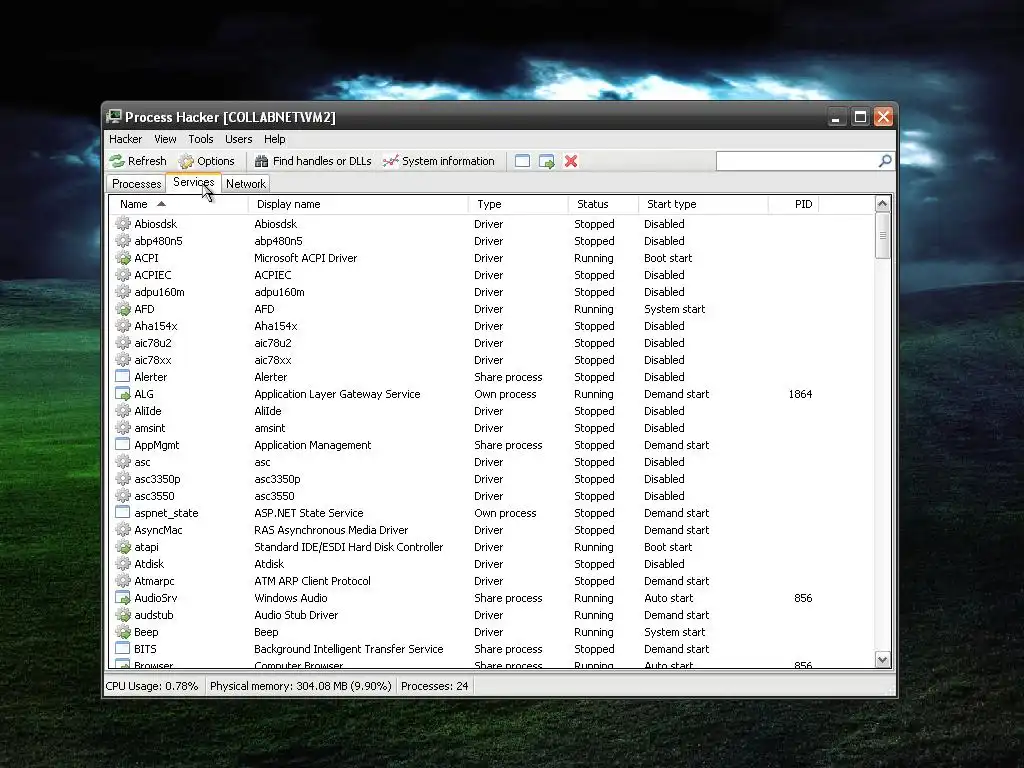Click the window icon for aspnet_state
The image size is (1024, 768).
(x=123, y=513)
